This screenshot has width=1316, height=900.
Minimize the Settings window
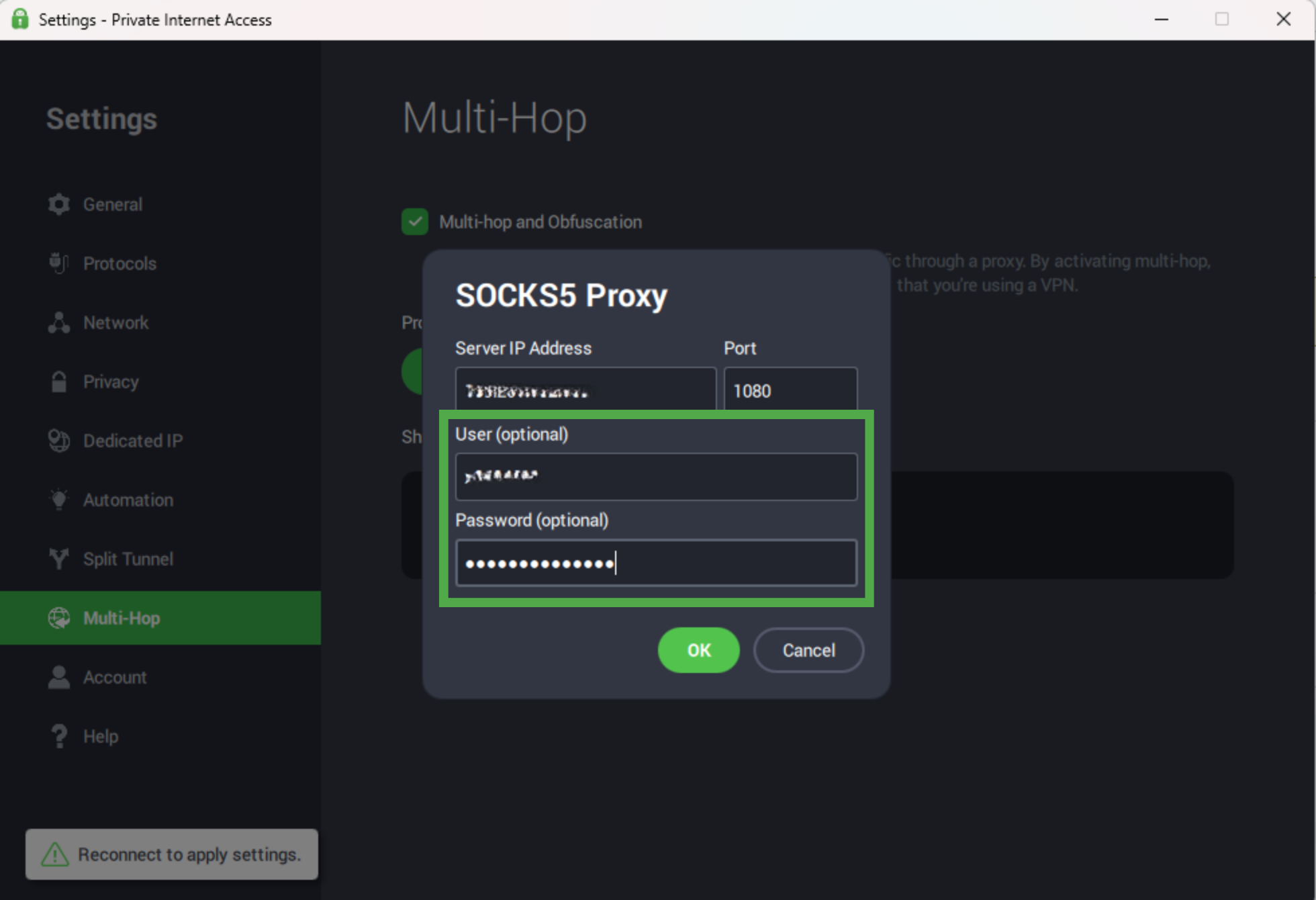coord(1162,19)
